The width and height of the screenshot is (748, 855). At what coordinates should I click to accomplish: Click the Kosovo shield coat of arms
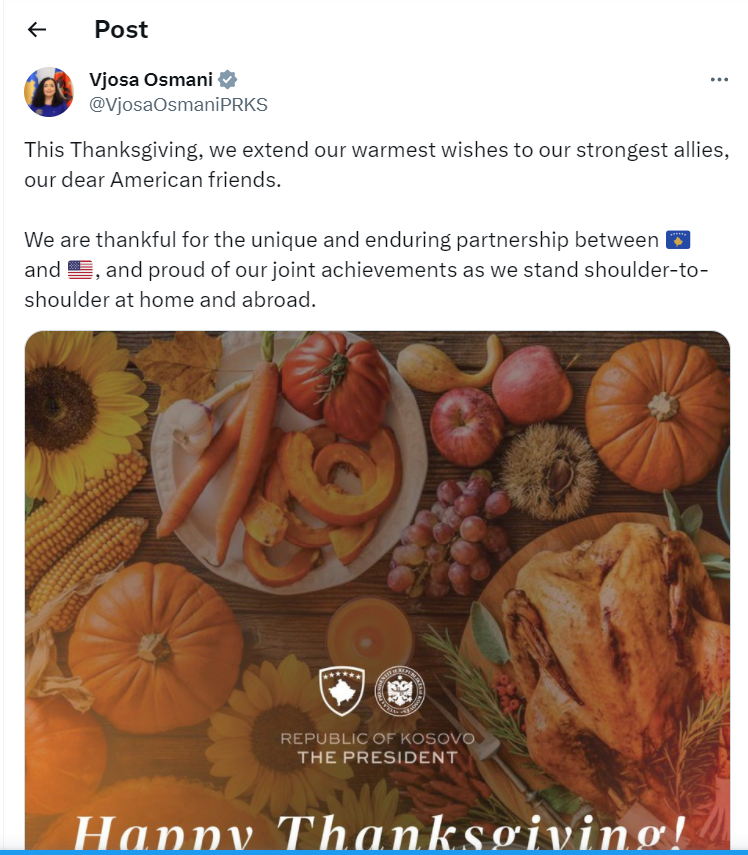coord(342,691)
